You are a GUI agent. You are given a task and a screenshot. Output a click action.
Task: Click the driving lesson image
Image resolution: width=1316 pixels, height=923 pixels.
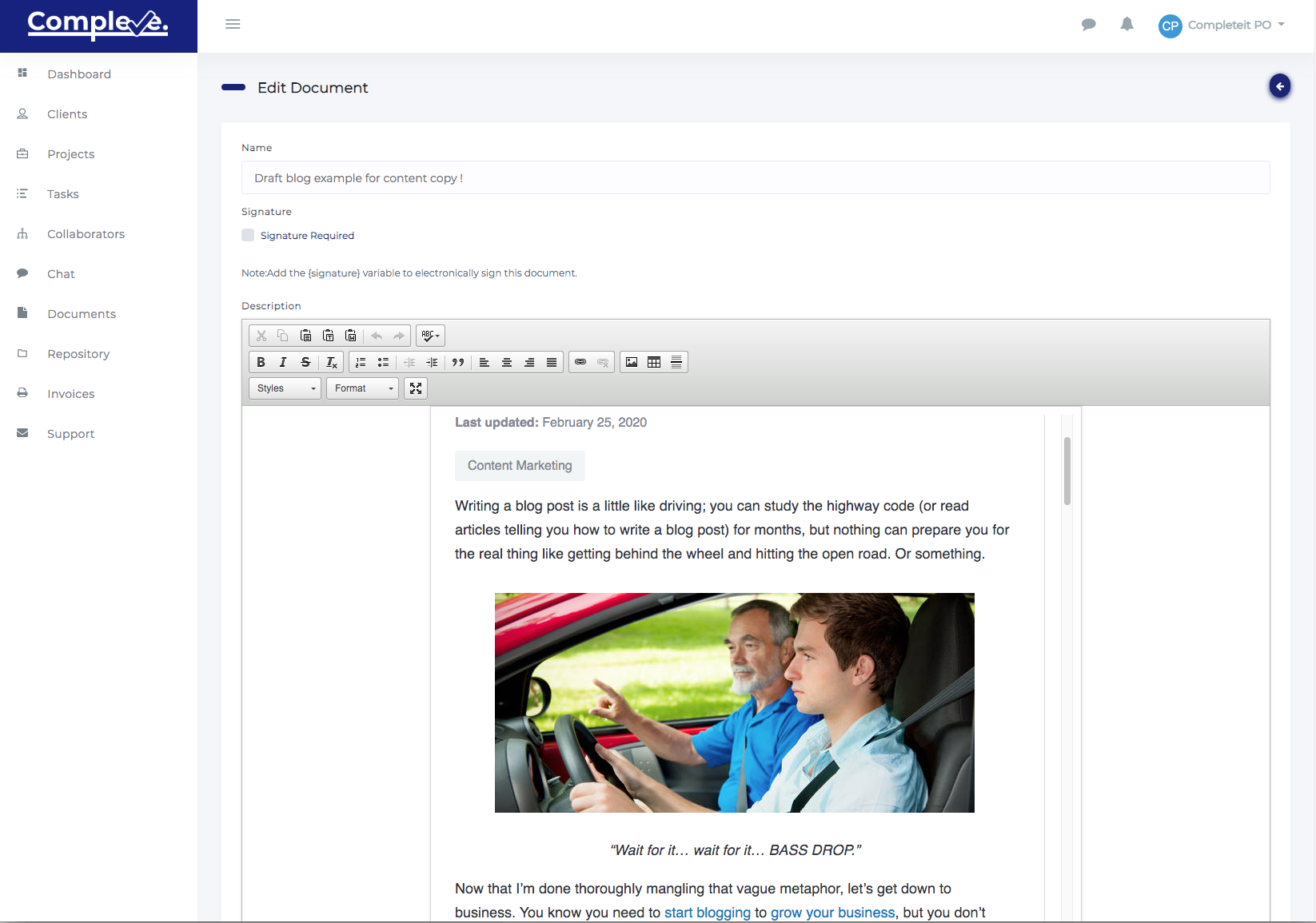coord(735,702)
